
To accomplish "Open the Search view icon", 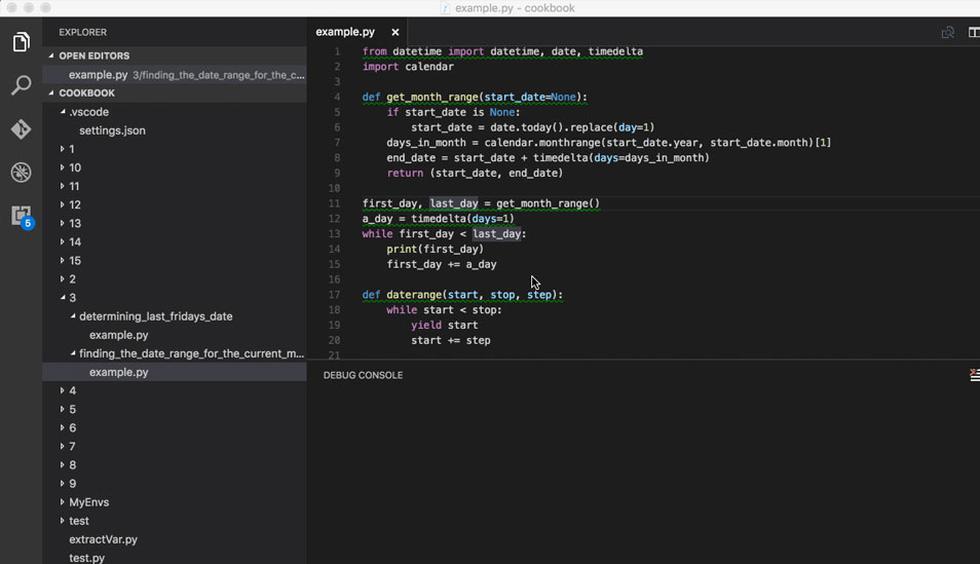I will [x=21, y=86].
